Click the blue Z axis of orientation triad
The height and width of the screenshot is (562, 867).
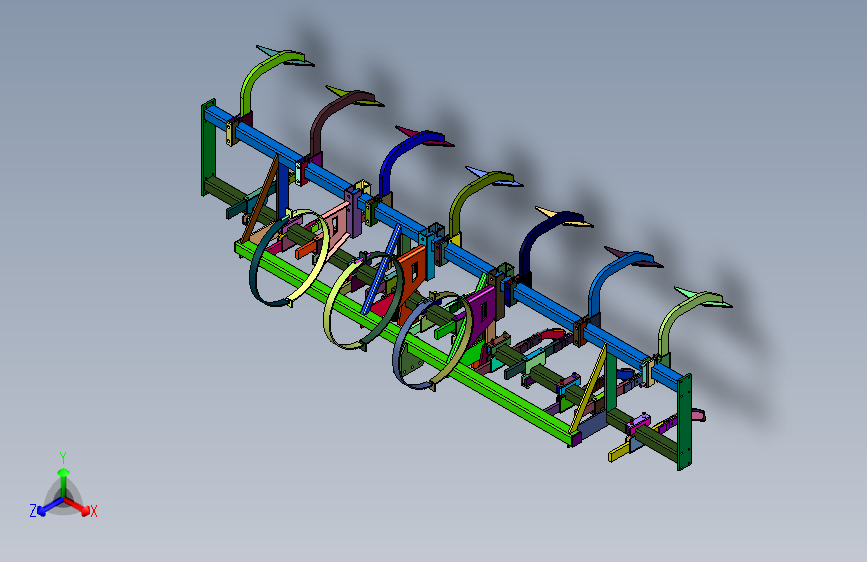51,507
